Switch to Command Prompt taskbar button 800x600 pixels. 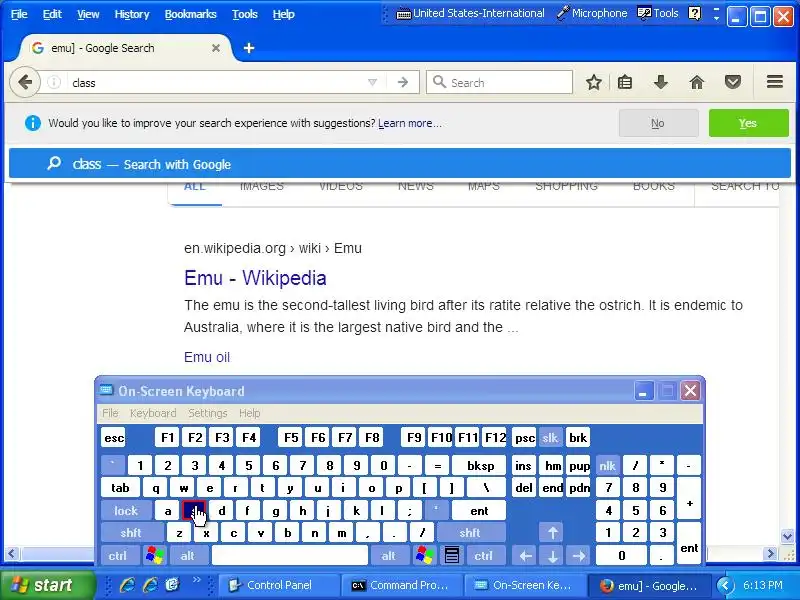coord(402,585)
